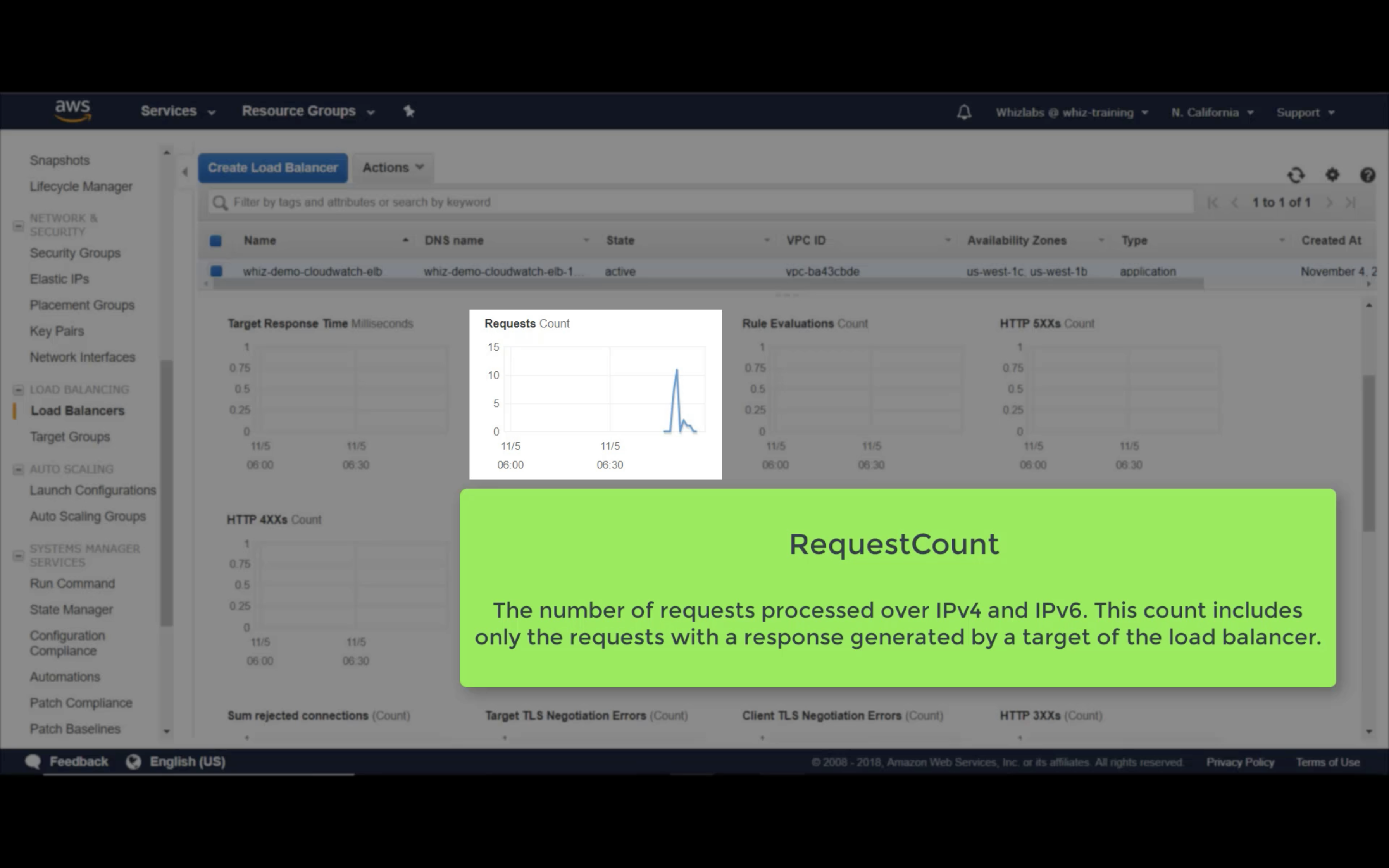This screenshot has height=868, width=1389.
Task: Open the notifications bell icon
Action: (x=964, y=112)
